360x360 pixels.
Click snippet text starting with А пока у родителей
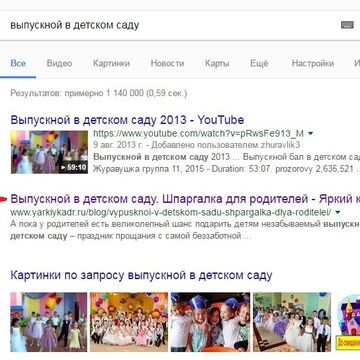coord(185,224)
